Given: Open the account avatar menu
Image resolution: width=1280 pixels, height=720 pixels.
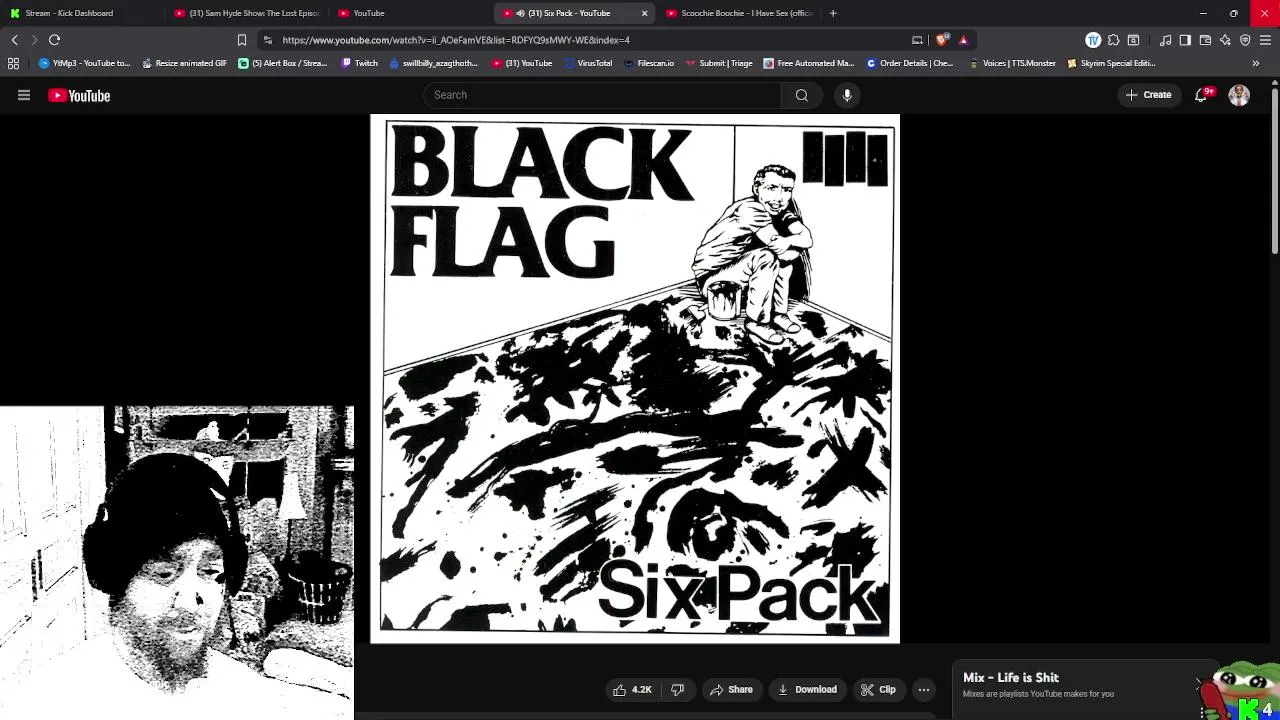Looking at the screenshot, I should (1239, 95).
